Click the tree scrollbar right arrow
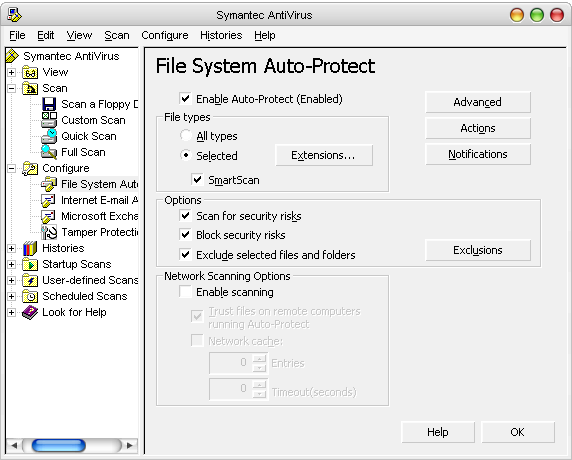 point(130,445)
